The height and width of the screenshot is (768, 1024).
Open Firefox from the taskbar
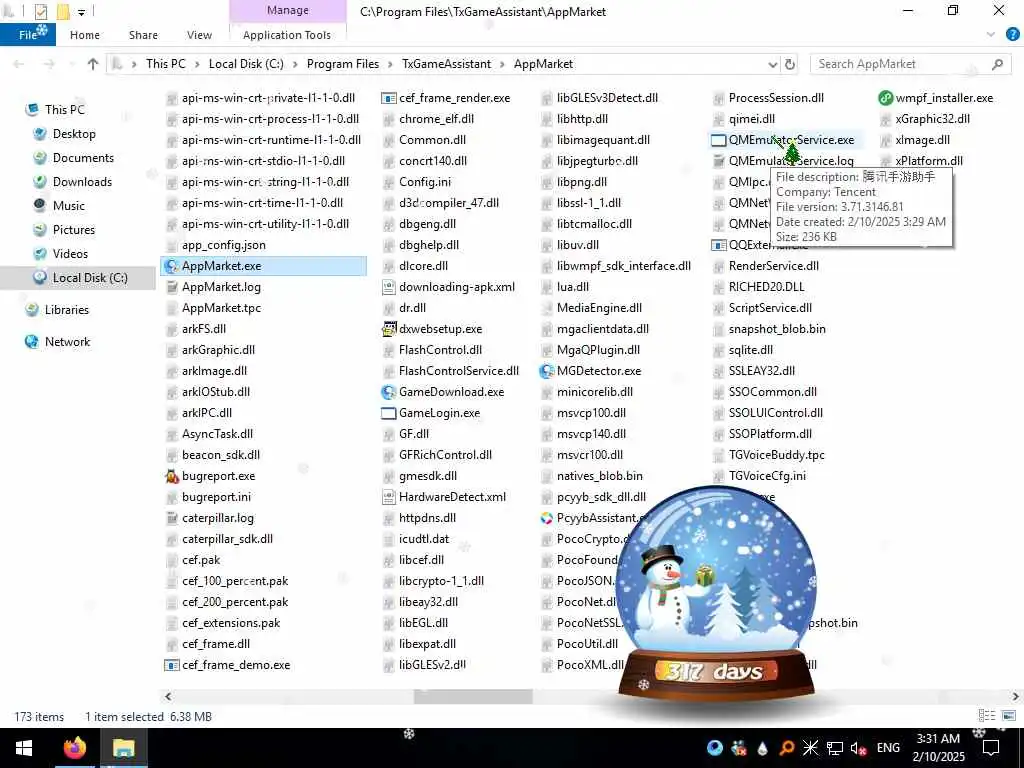pyautogui.click(x=74, y=748)
